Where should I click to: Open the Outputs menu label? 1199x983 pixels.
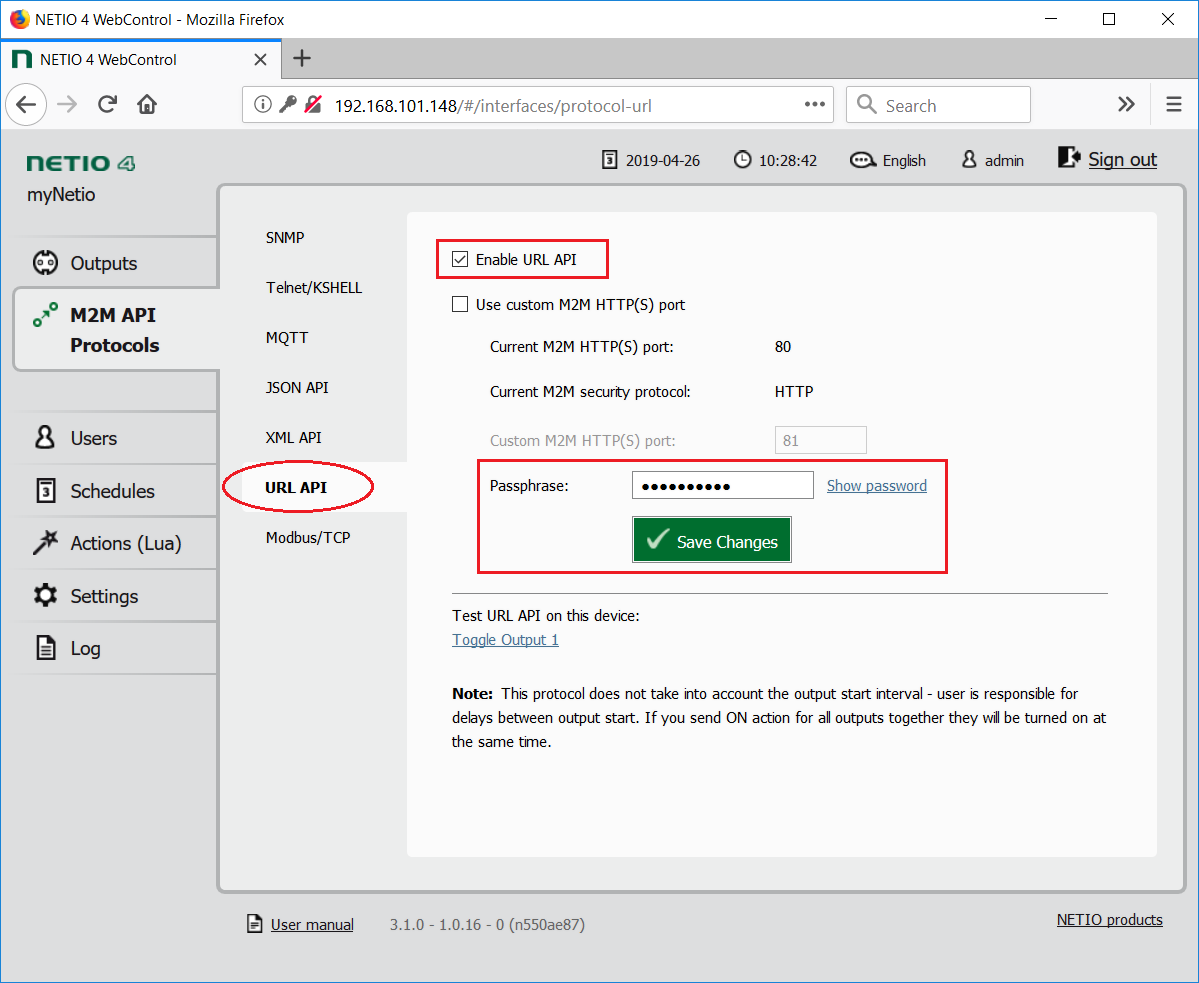point(104,263)
